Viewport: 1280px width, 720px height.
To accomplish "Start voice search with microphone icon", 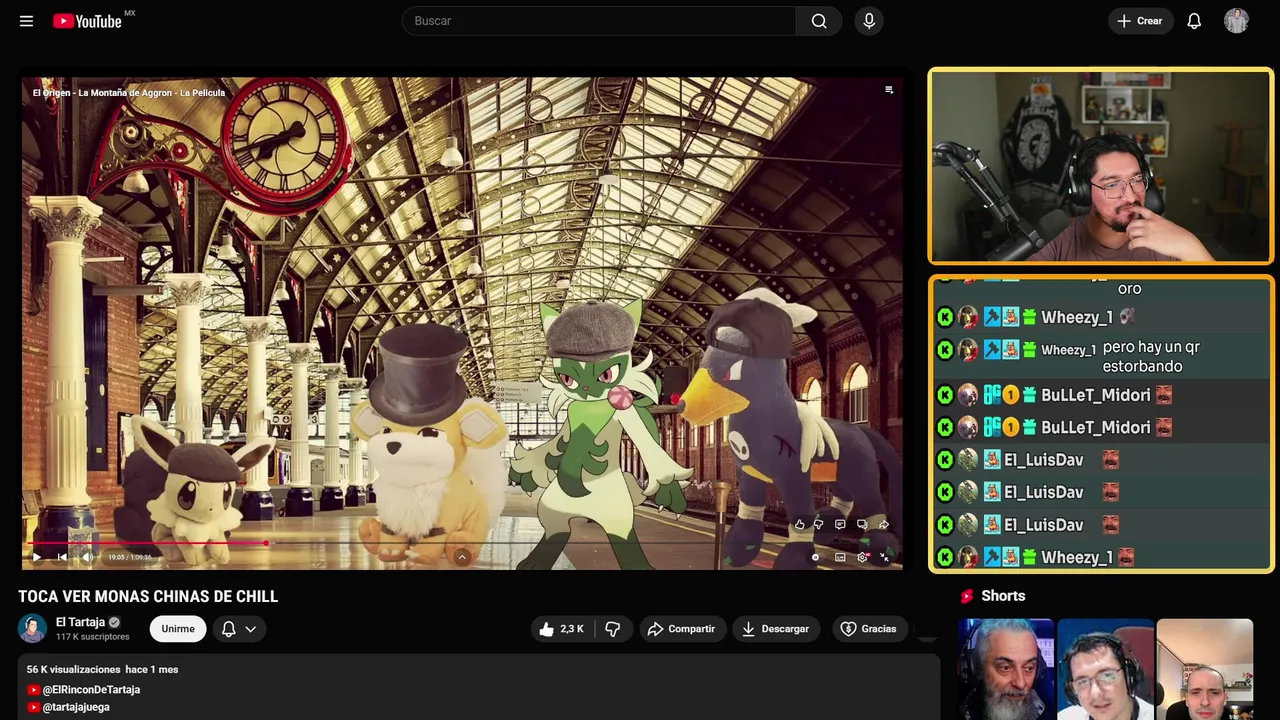I will [869, 21].
